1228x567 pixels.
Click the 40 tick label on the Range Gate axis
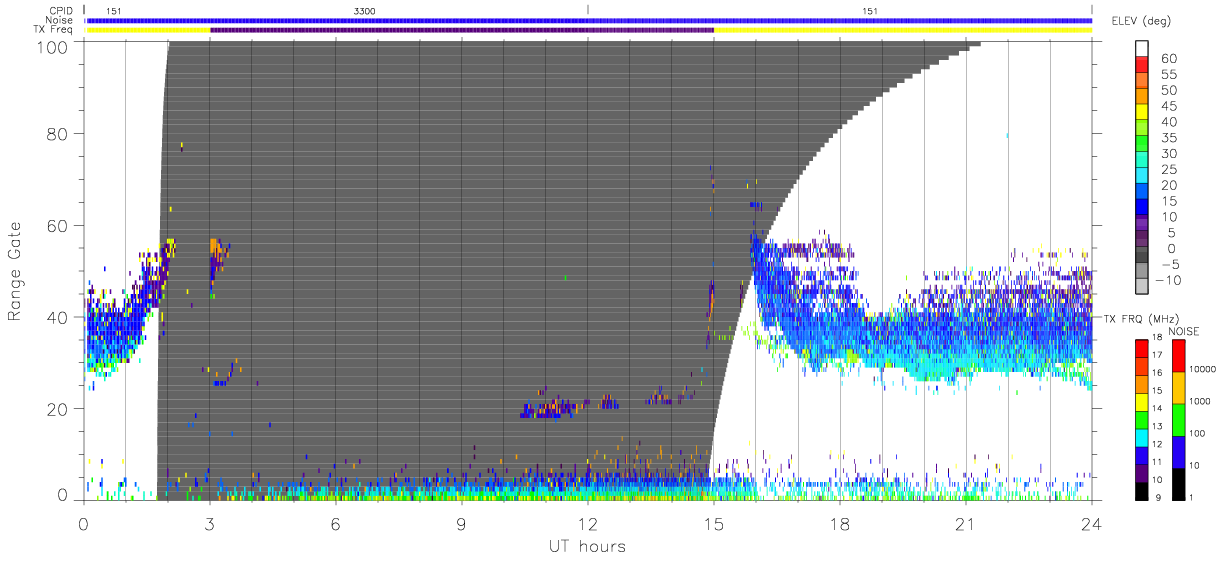click(57, 317)
